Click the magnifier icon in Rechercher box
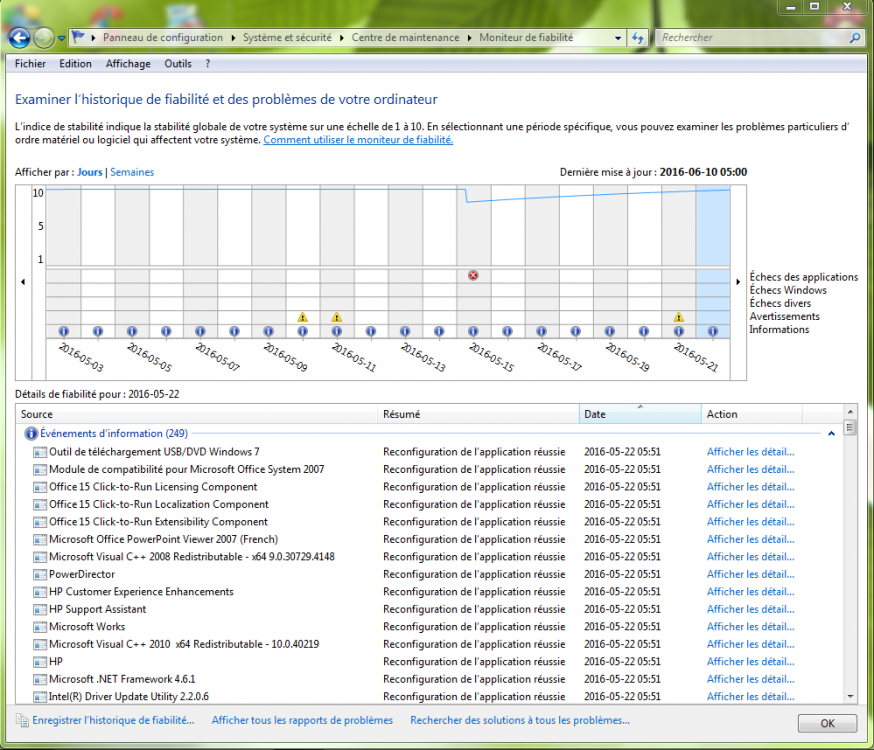 (x=855, y=38)
